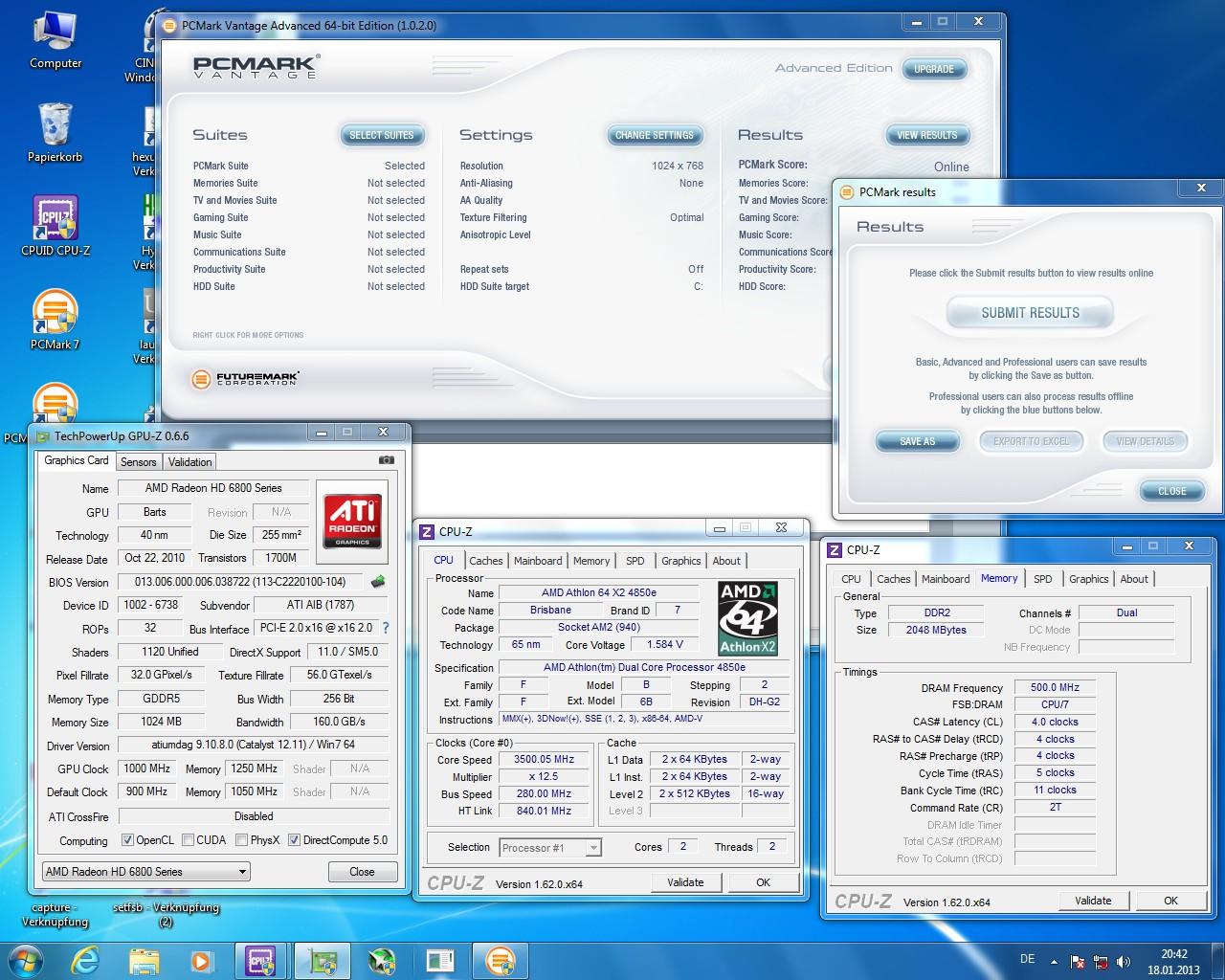Open the About tab in right CPU-Z window
This screenshot has width=1225, height=980.
tap(1134, 579)
